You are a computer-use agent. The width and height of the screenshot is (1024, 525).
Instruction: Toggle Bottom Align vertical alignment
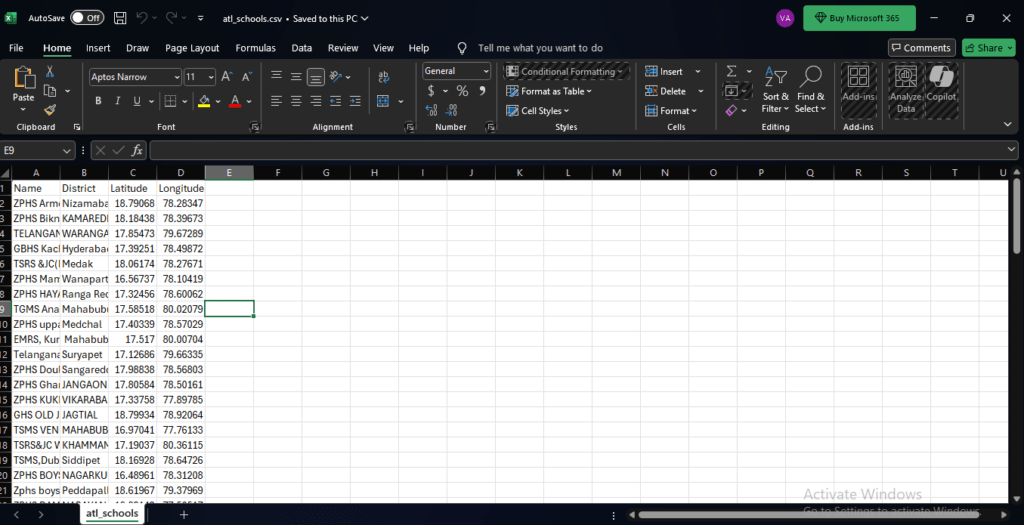pos(315,77)
